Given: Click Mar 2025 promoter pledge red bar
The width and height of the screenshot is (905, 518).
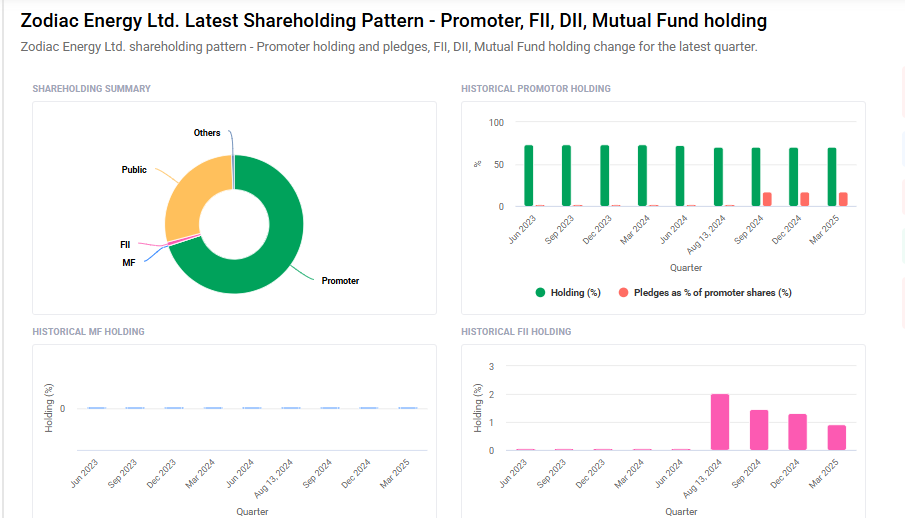Looking at the screenshot, I should [843, 199].
